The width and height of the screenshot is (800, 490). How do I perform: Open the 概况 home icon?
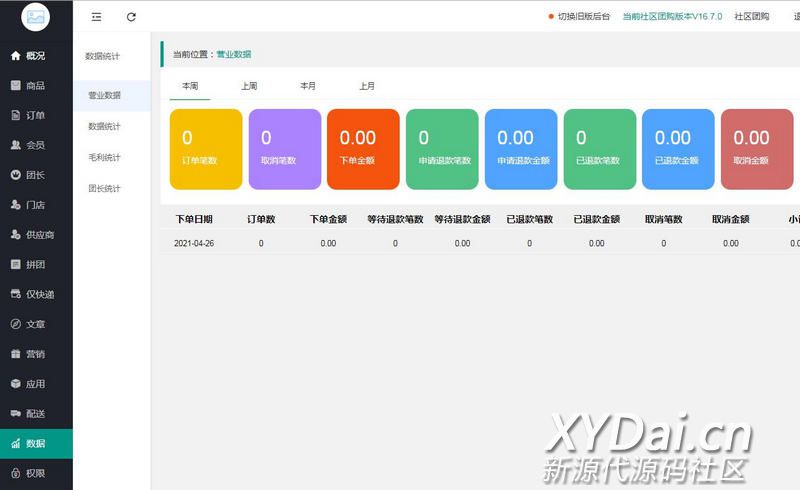click(16, 56)
